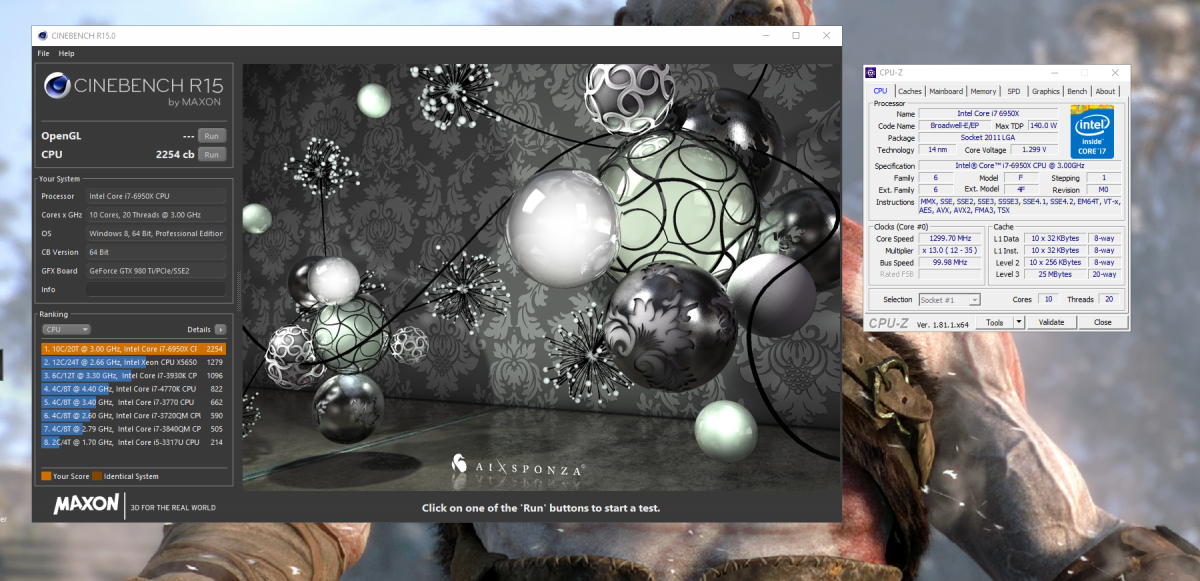1200x581 pixels.
Task: Open the File menu in Cinebench
Action: (43, 53)
